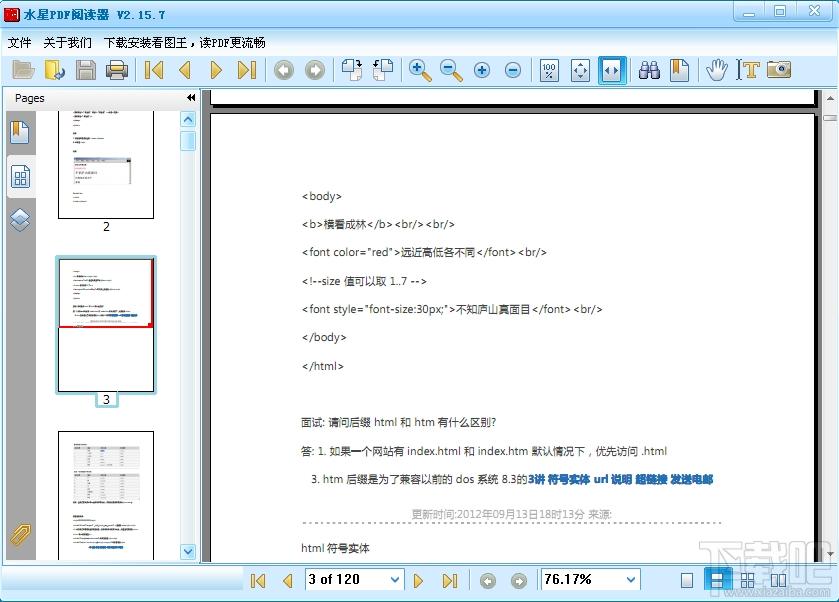The image size is (839, 602).
Task: Rotate page clockwise
Action: pyautogui.click(x=352, y=70)
